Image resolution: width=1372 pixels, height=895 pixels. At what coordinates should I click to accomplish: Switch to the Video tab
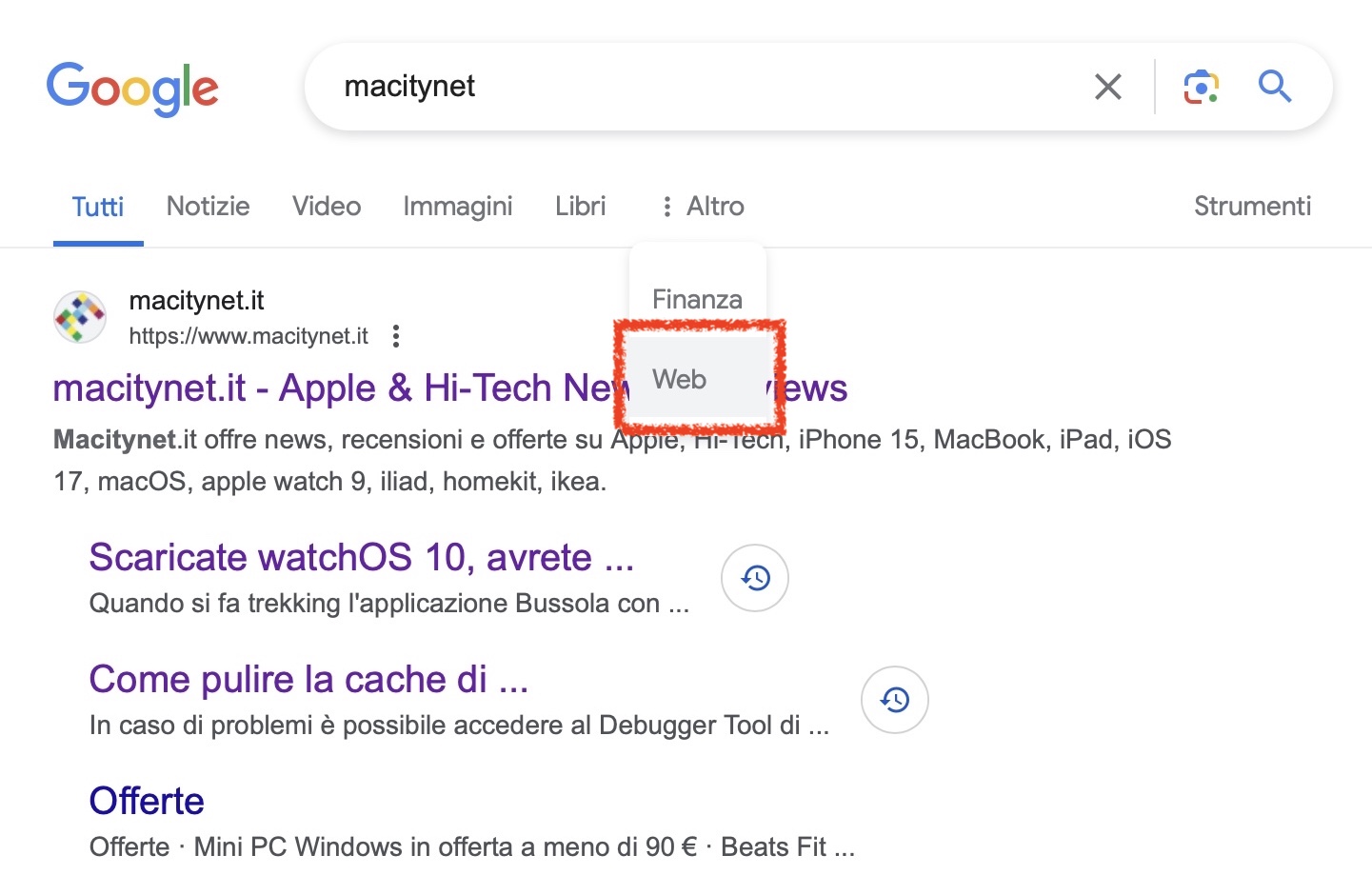point(327,207)
